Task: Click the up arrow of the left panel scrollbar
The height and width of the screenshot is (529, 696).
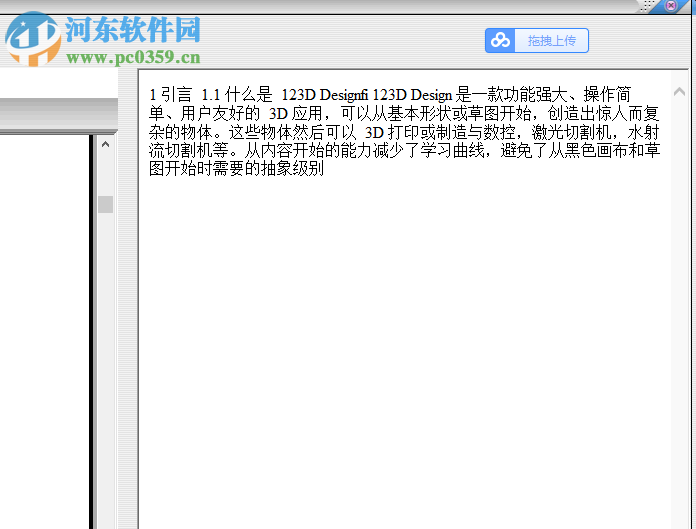Action: click(x=105, y=144)
